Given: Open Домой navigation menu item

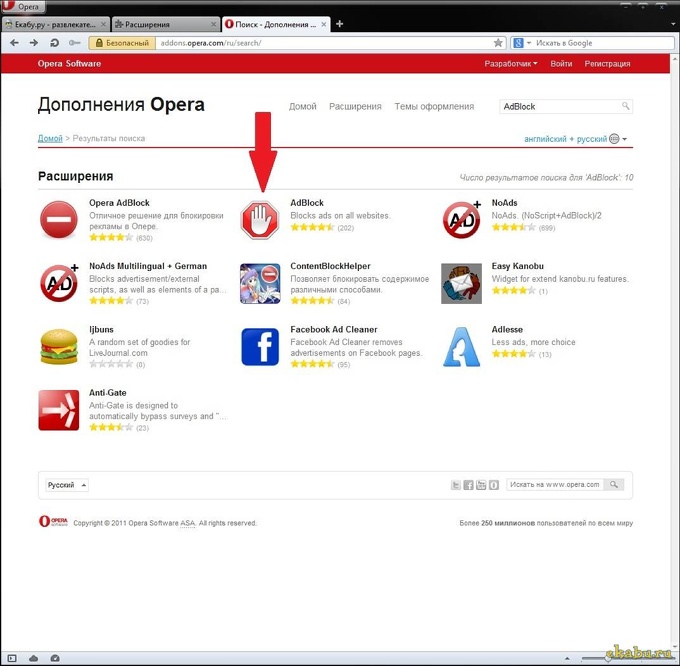Looking at the screenshot, I should coord(303,106).
